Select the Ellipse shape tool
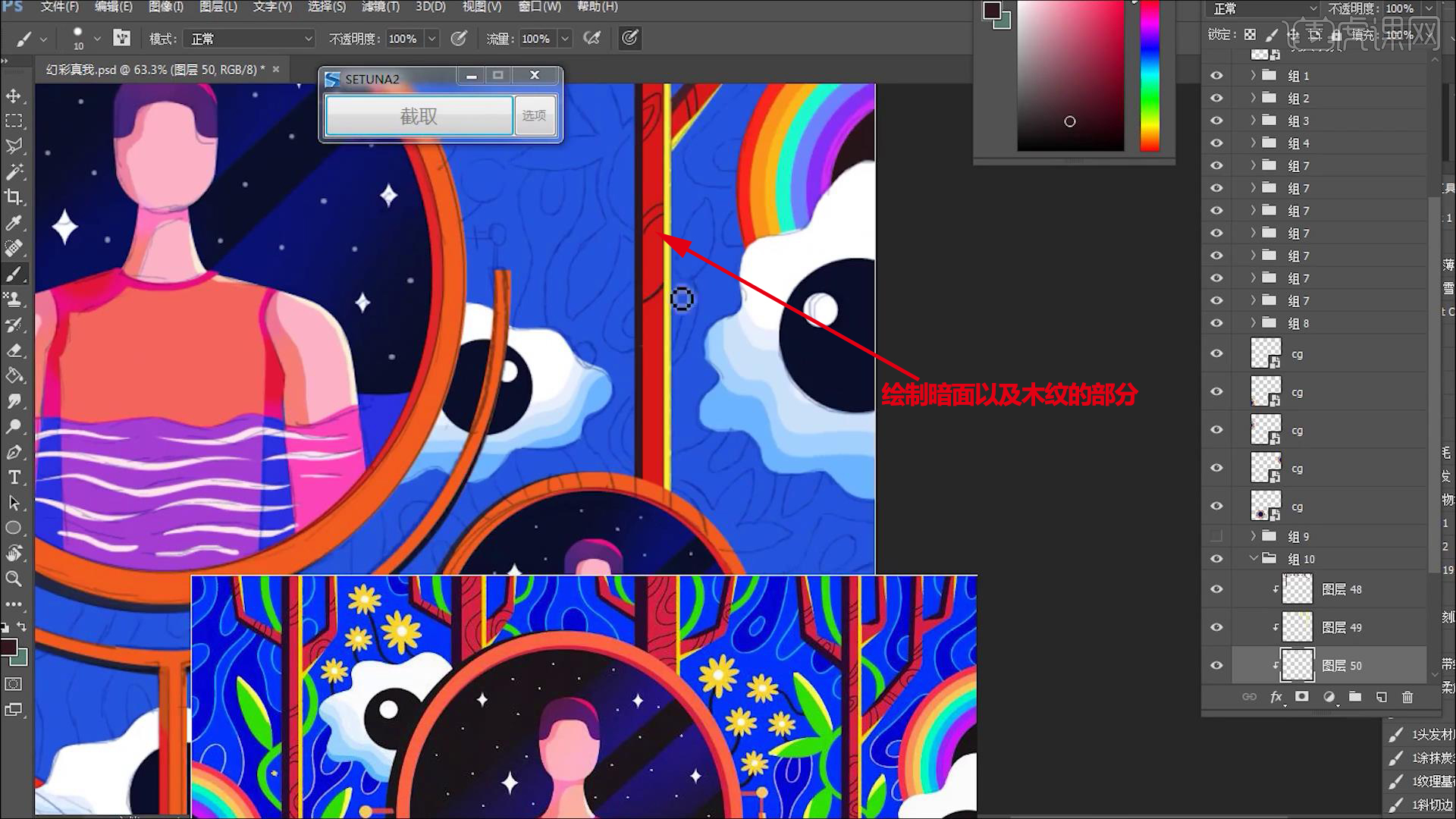This screenshot has height=819, width=1456. (x=14, y=528)
